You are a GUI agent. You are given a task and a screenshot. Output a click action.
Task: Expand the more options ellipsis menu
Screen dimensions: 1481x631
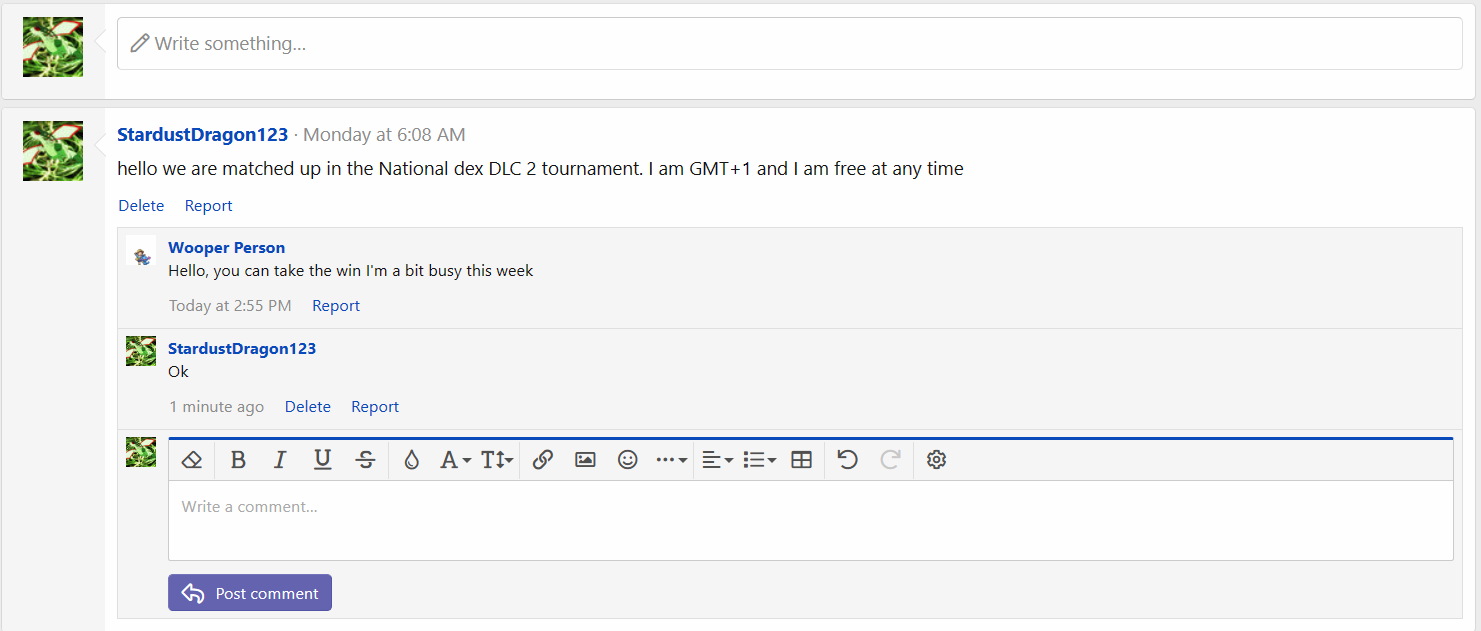671,460
